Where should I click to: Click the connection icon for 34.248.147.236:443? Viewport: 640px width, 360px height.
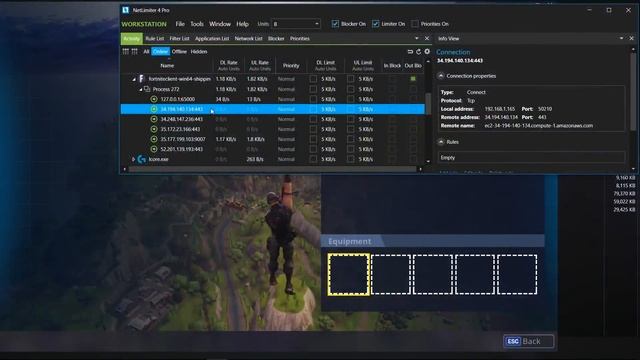coord(154,119)
